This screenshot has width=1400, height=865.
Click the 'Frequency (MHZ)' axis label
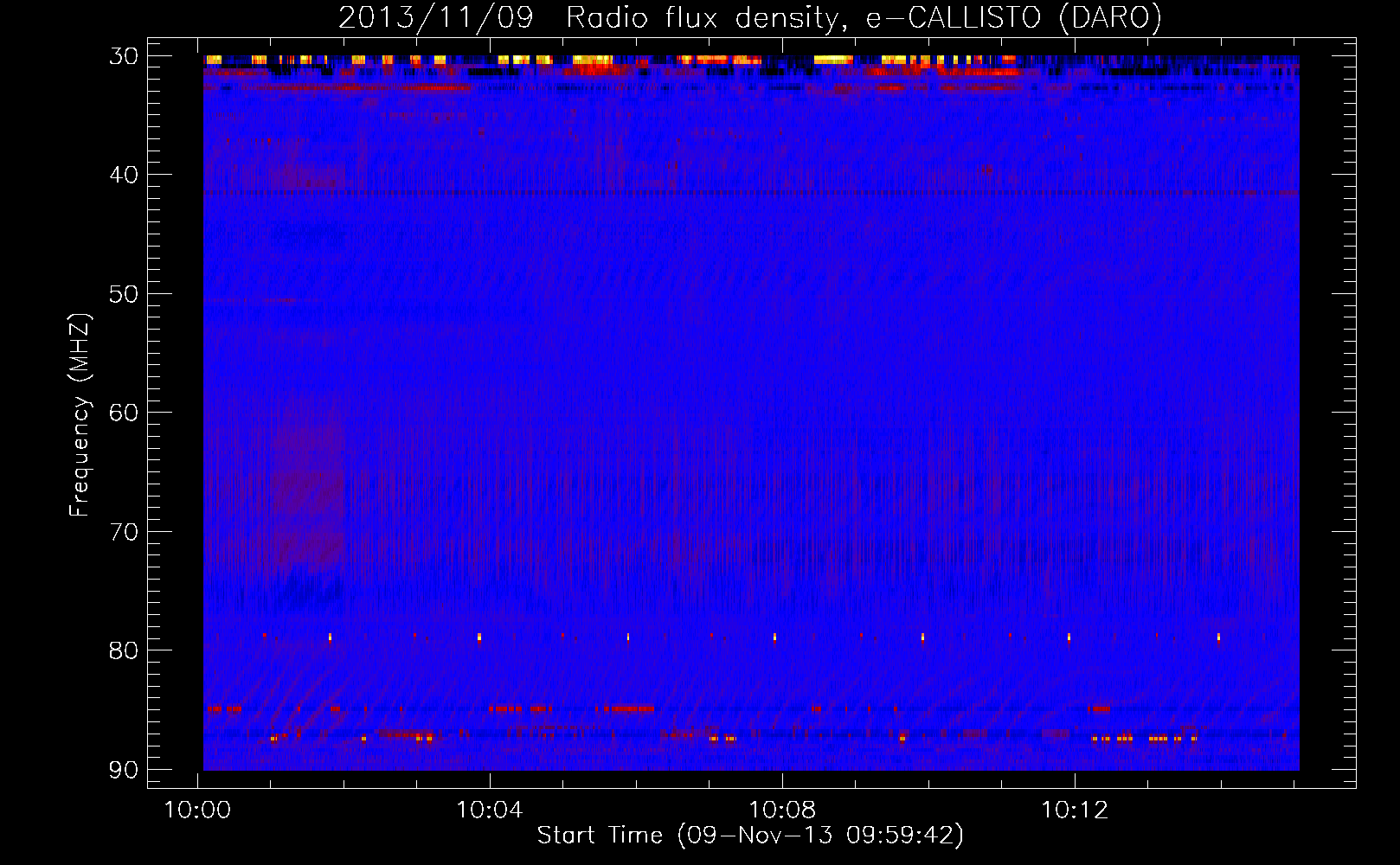coord(80,415)
